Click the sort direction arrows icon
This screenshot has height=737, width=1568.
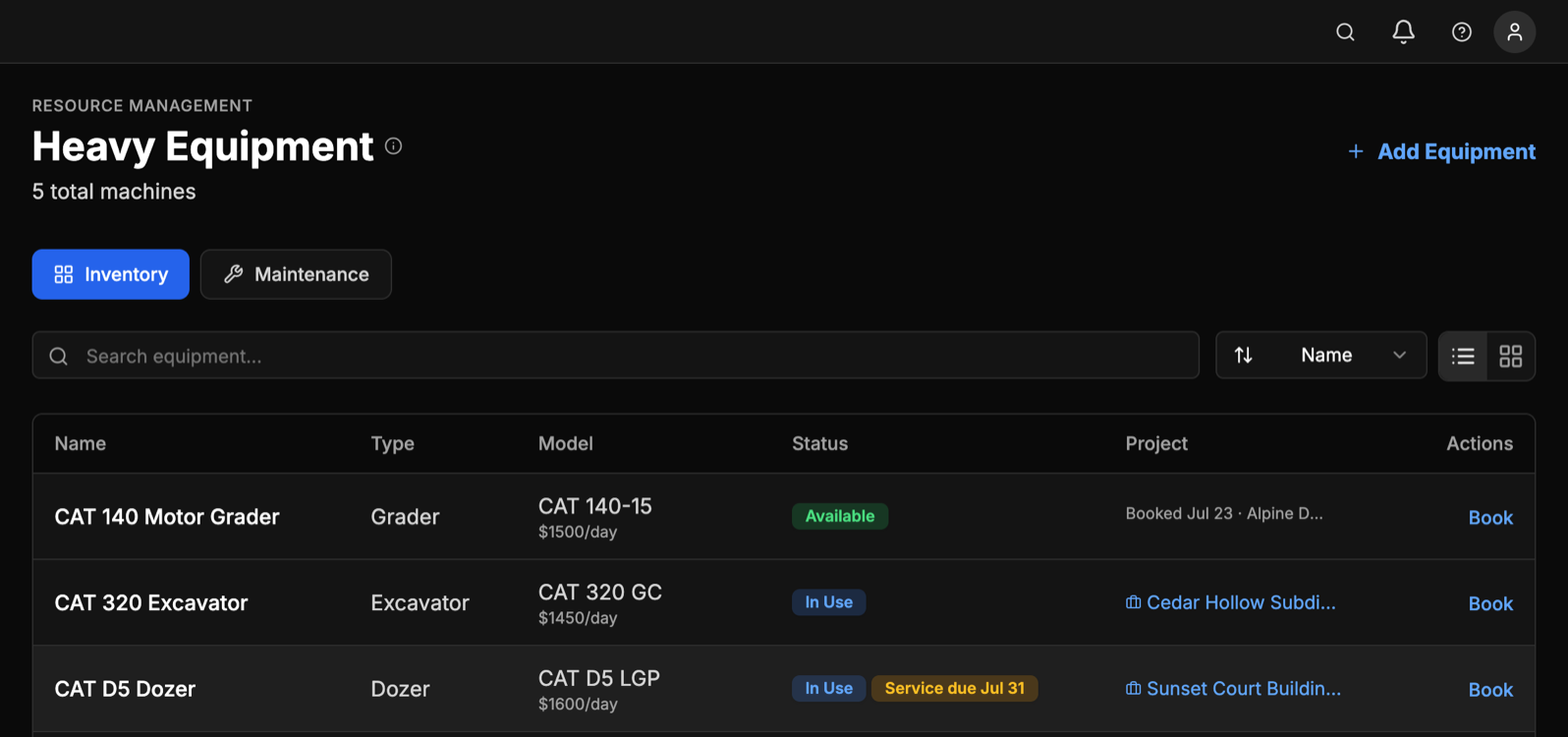[x=1243, y=356]
